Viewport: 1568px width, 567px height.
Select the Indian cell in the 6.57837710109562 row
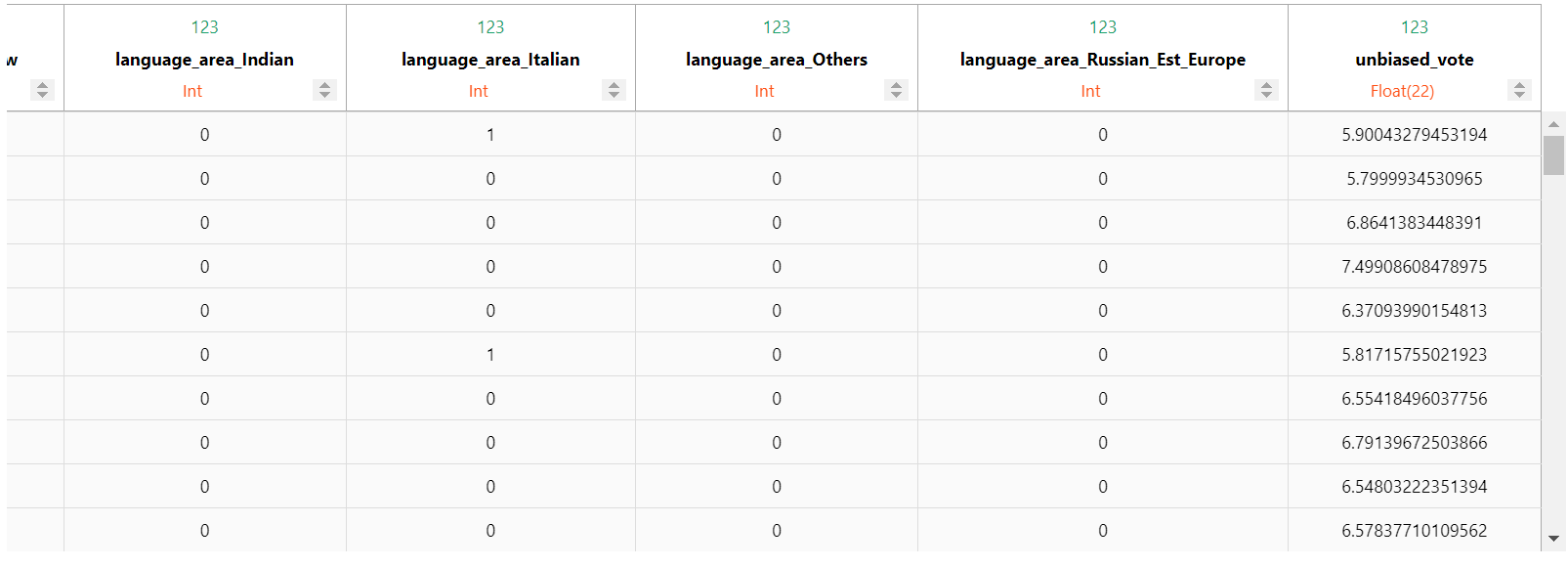pos(204,530)
